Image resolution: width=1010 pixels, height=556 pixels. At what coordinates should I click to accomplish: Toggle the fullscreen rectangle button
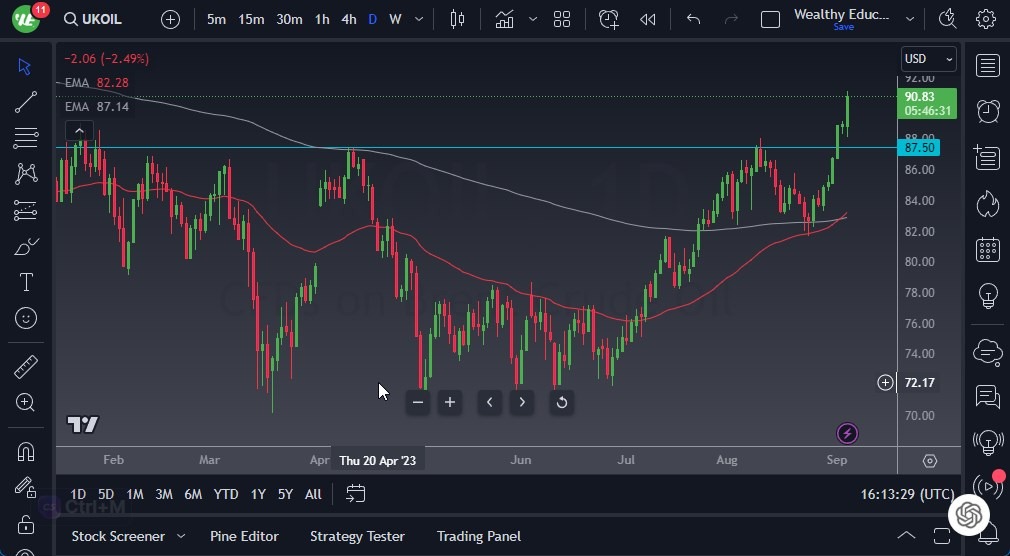(770, 19)
